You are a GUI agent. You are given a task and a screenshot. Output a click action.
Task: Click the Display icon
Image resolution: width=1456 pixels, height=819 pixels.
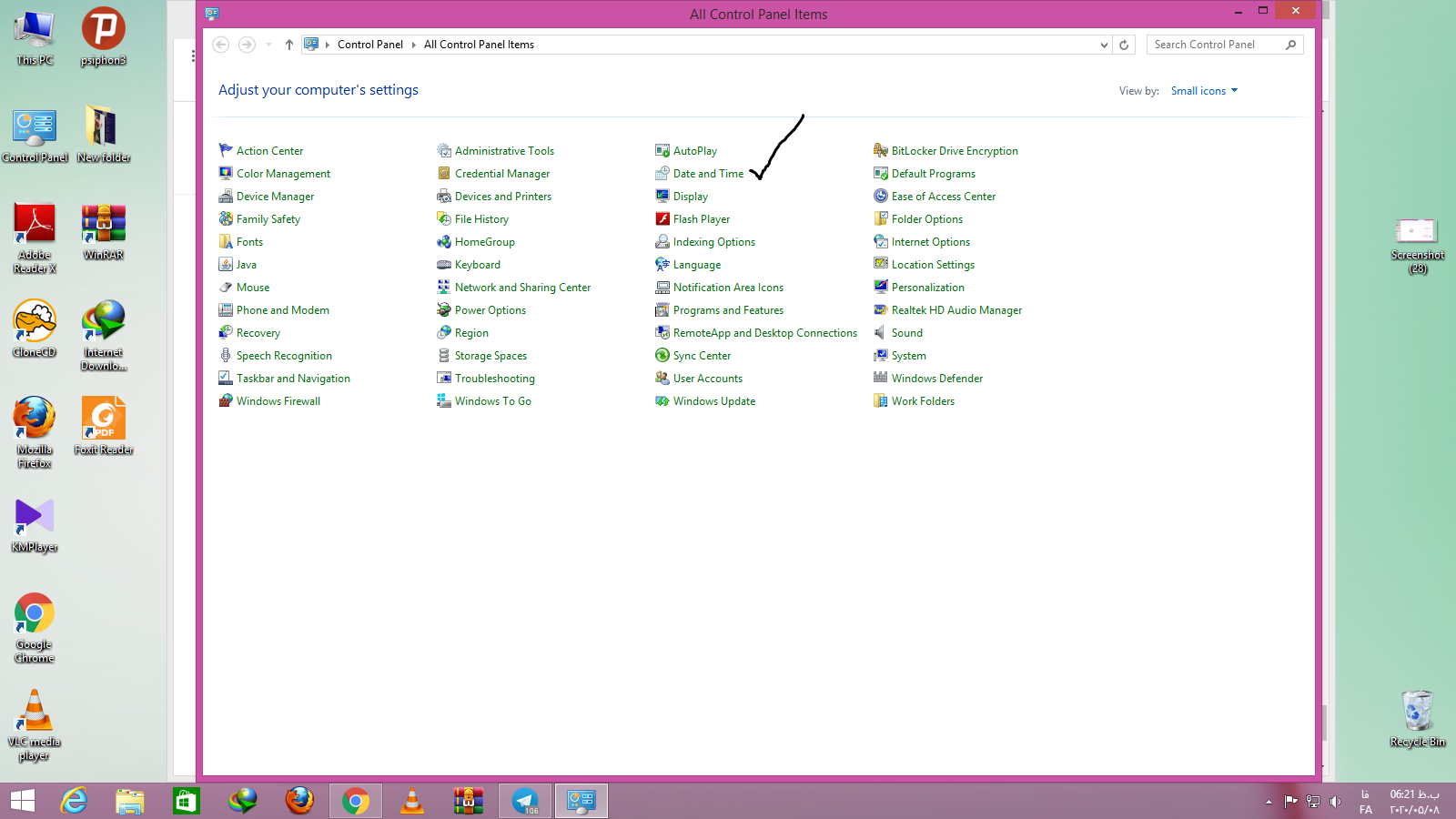pos(662,196)
